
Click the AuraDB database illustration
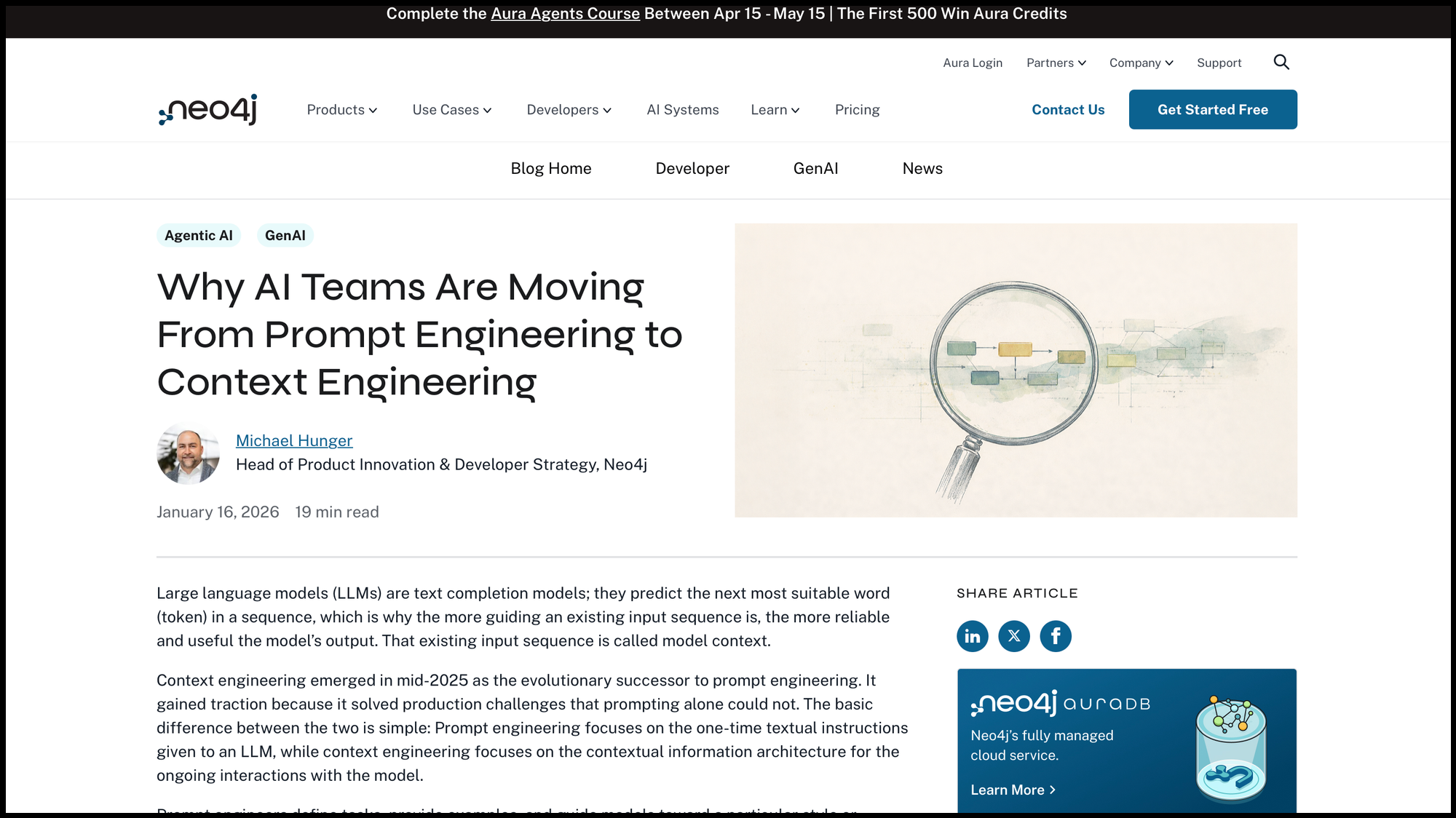pyautogui.click(x=1230, y=748)
